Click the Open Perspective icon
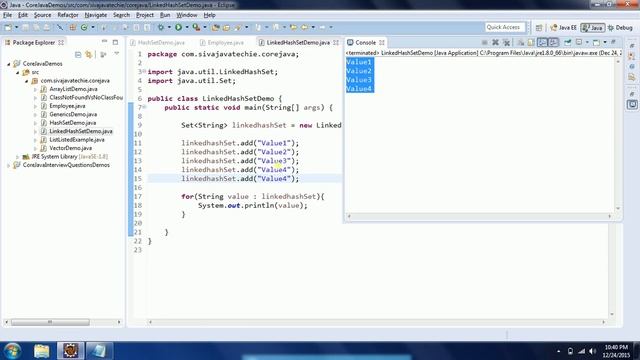This screenshot has height=360, width=640. click(539, 27)
